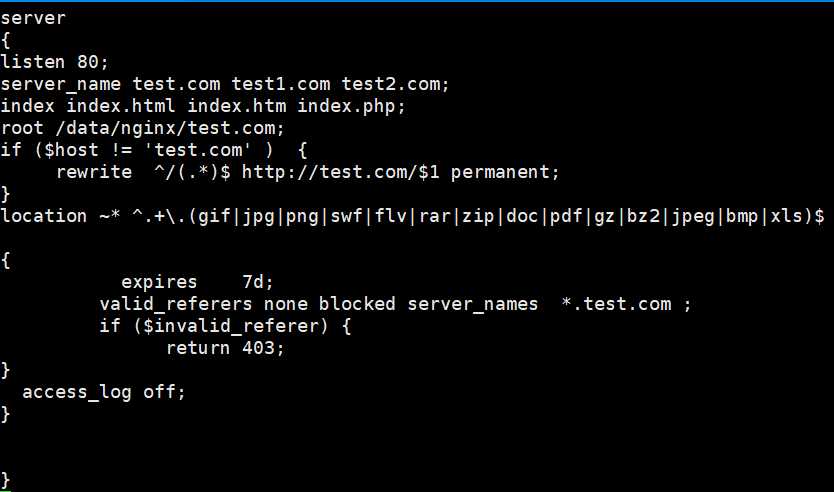This screenshot has width=834, height=492.
Task: Click 'index.php;' in the index line
Action: click(x=351, y=106)
